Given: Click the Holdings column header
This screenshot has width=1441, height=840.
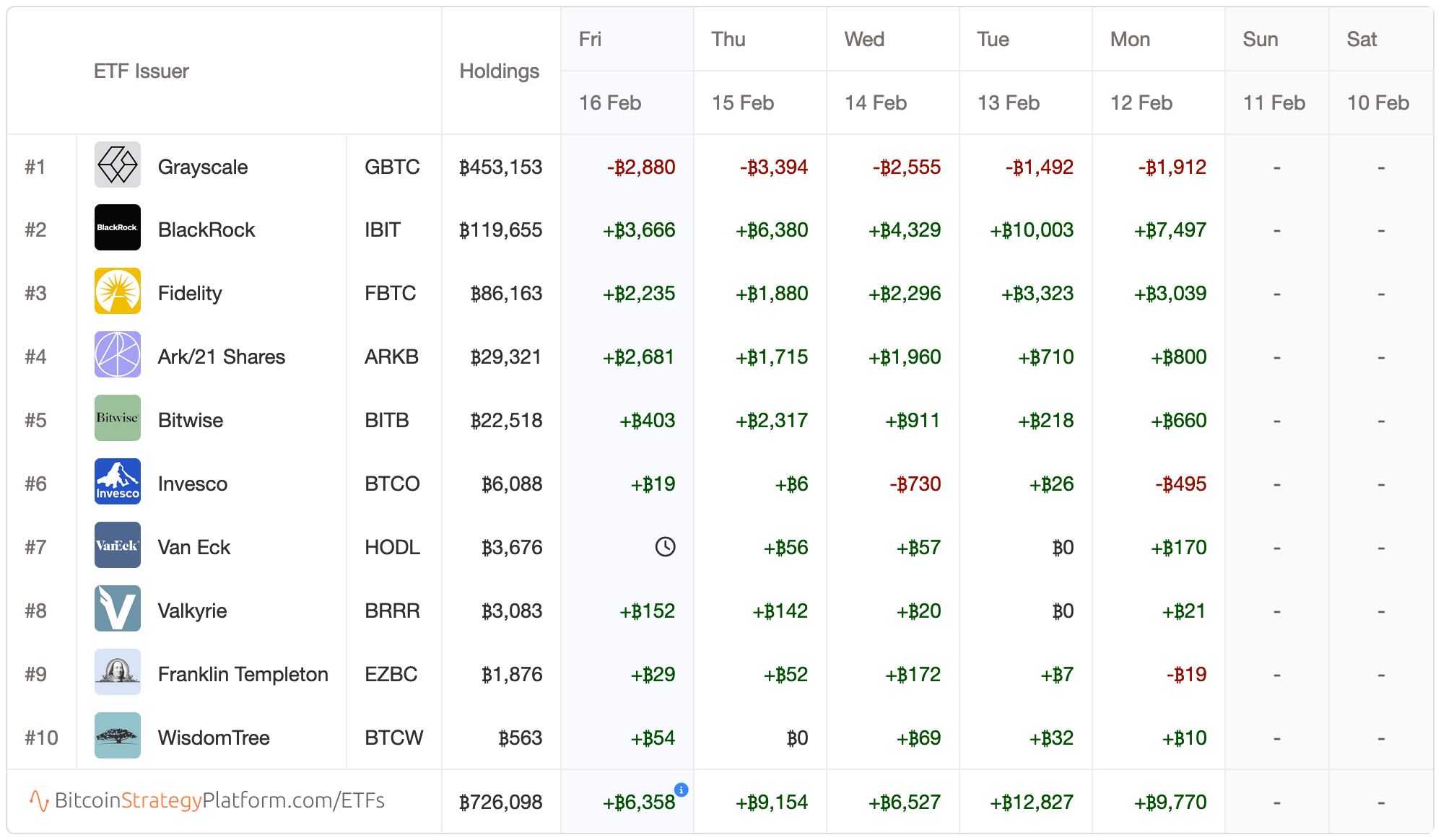Looking at the screenshot, I should tap(500, 71).
